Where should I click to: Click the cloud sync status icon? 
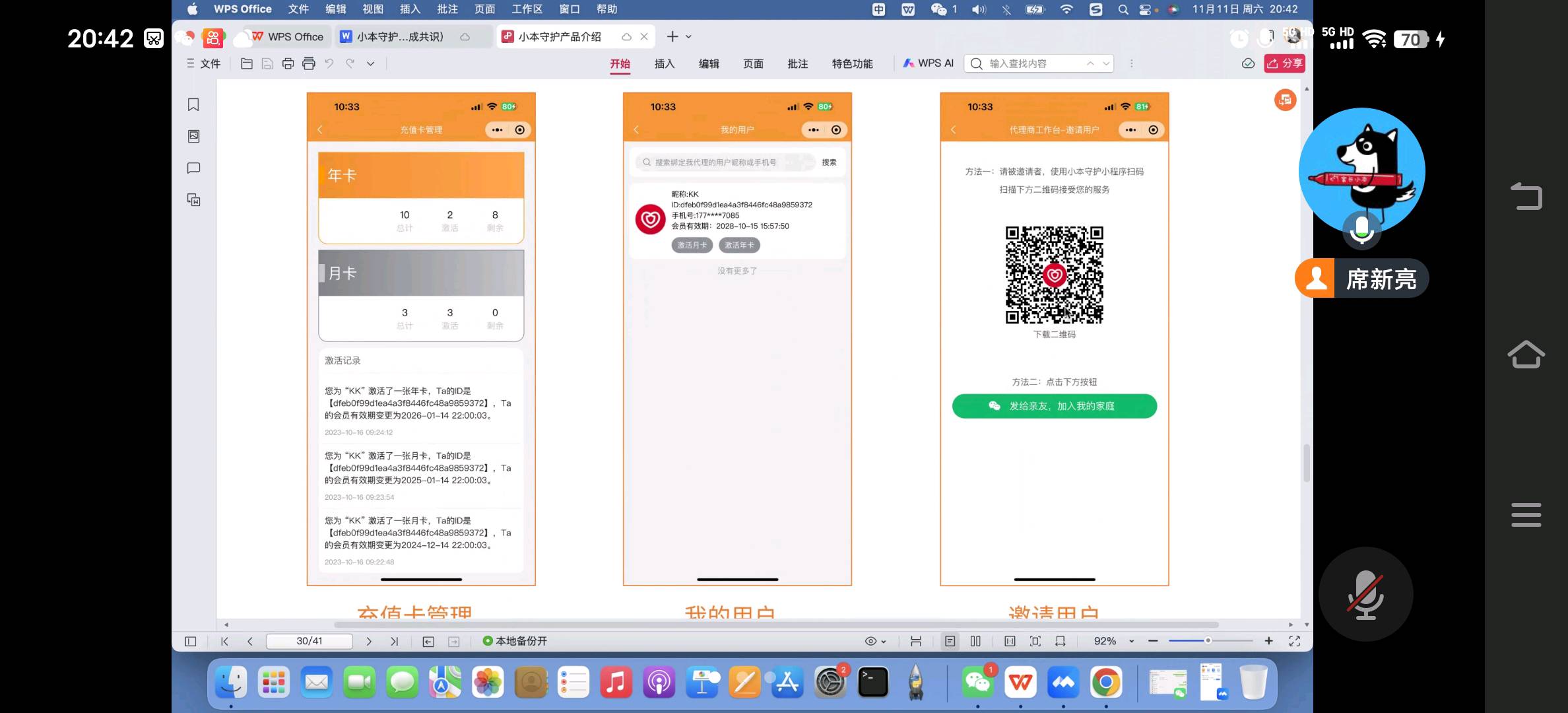(1248, 63)
